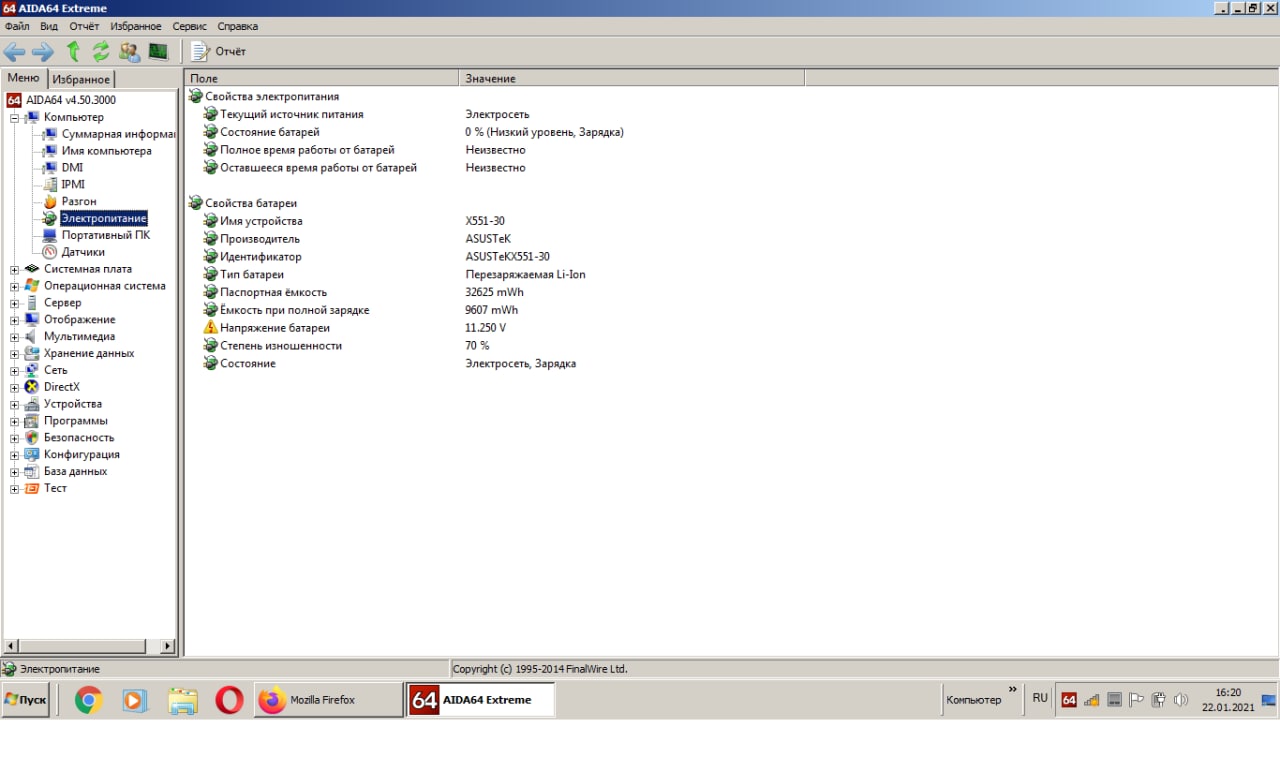The image size is (1280, 757).
Task: Switch to the Mozilla Firefox taskbar button
Action: point(329,700)
